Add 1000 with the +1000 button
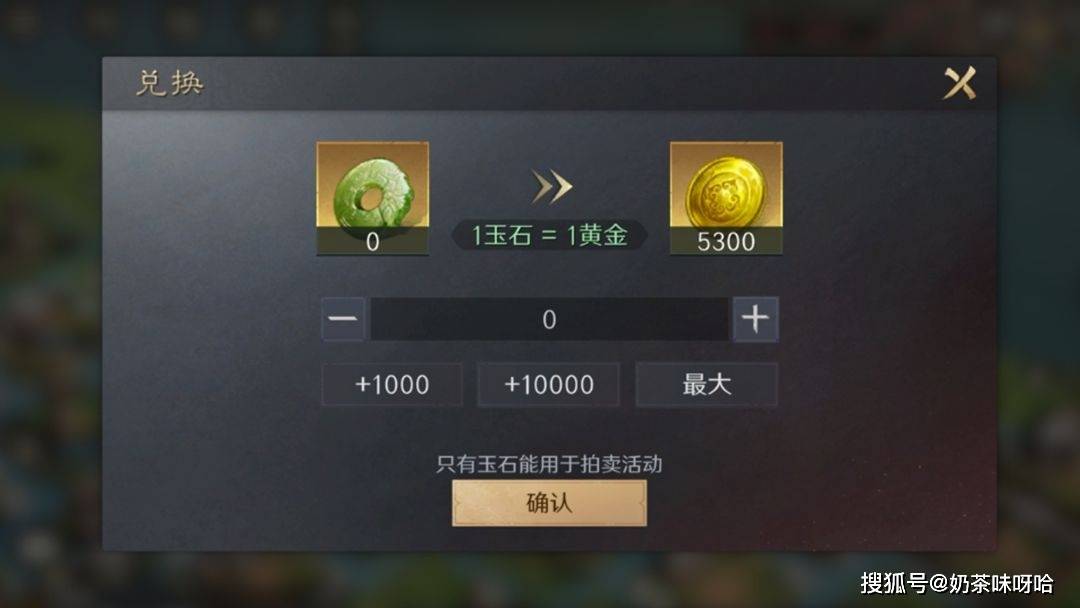 pyautogui.click(x=392, y=384)
